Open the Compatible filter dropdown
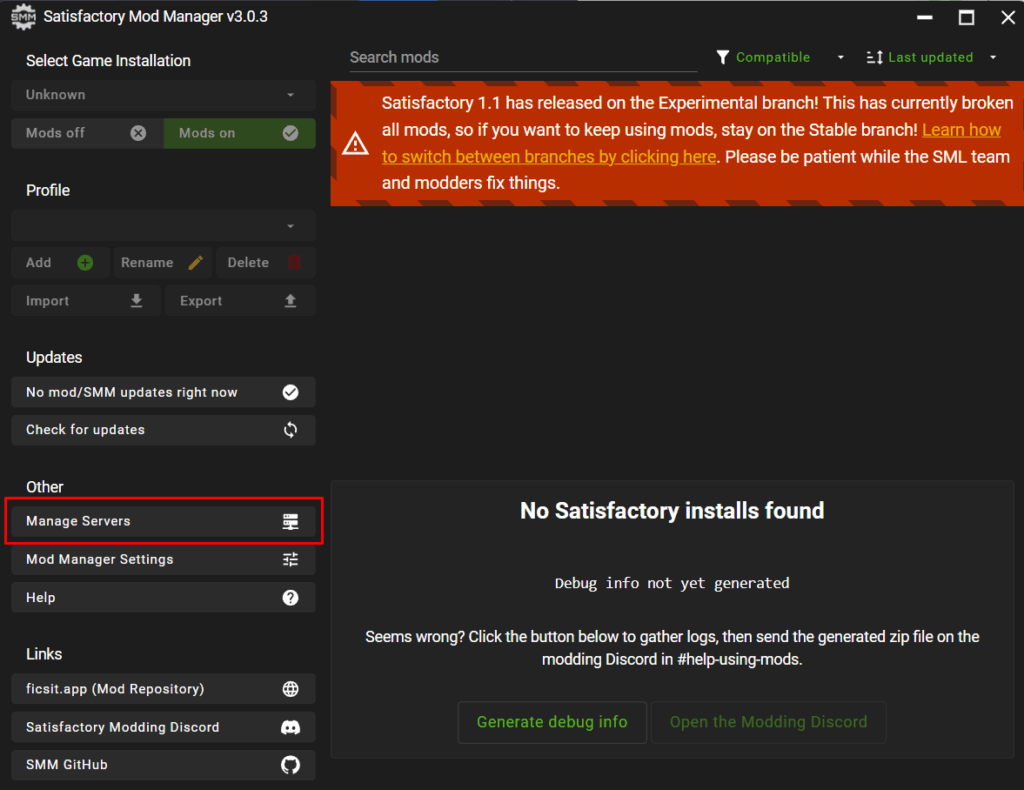 point(780,58)
